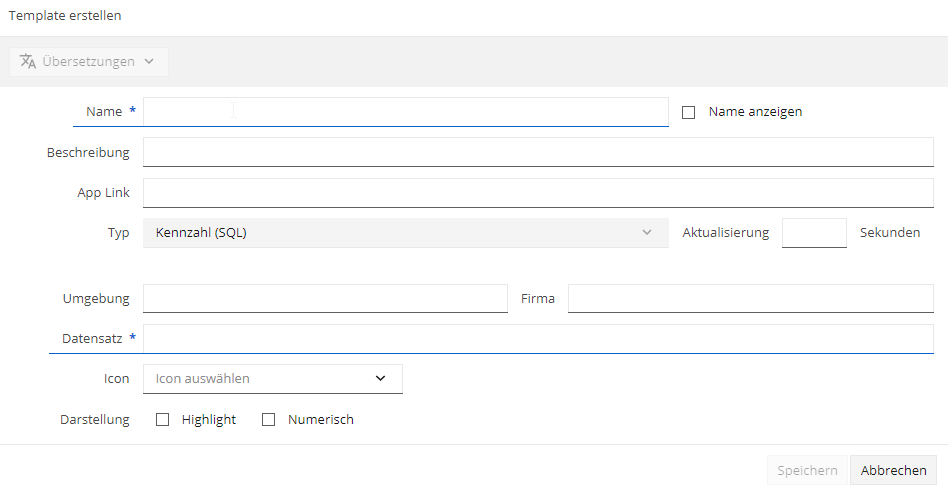Open the Icon auswählen dropdown
948x489 pixels.
click(x=273, y=379)
